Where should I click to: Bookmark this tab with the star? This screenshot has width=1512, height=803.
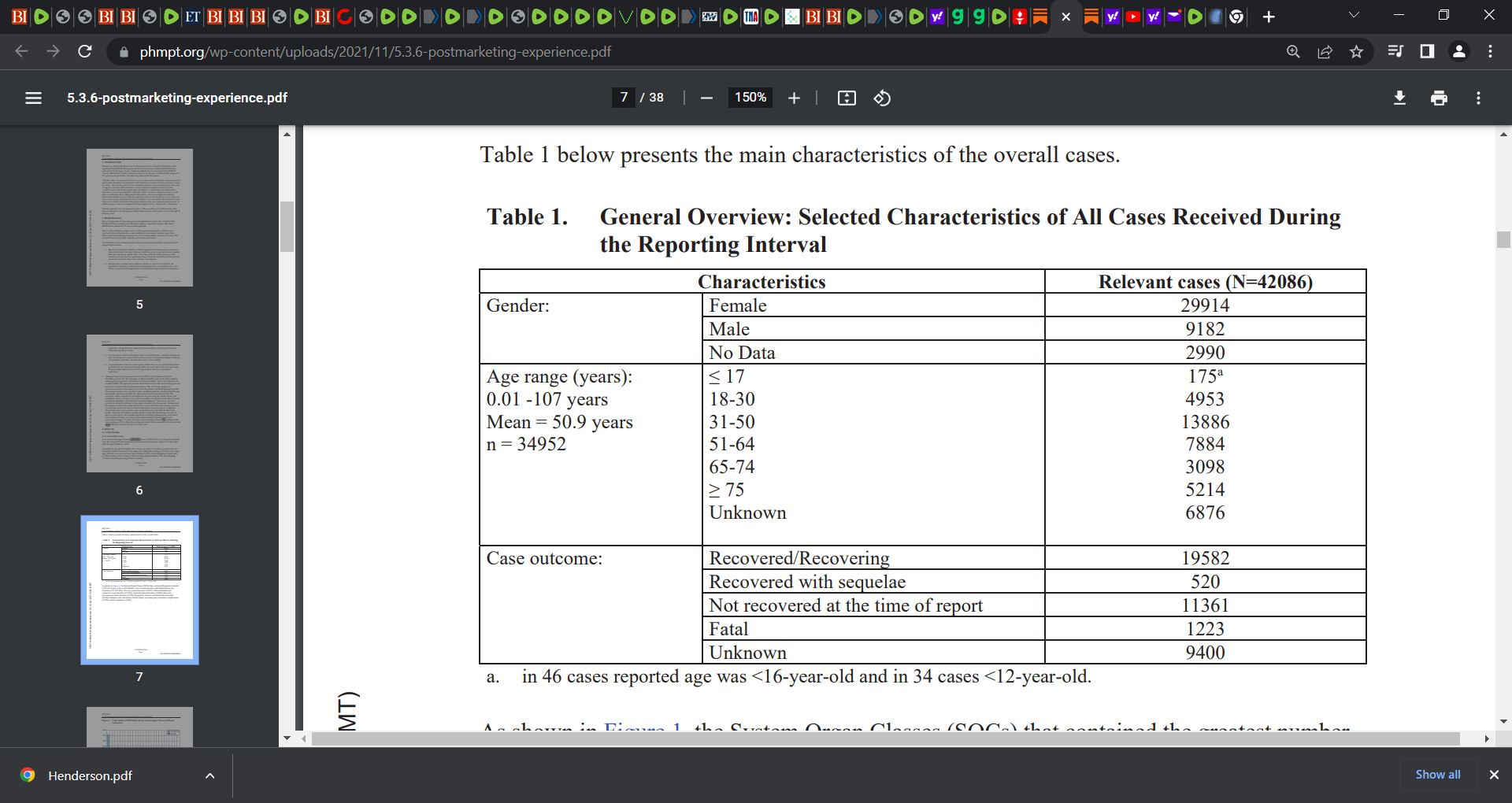1356,51
